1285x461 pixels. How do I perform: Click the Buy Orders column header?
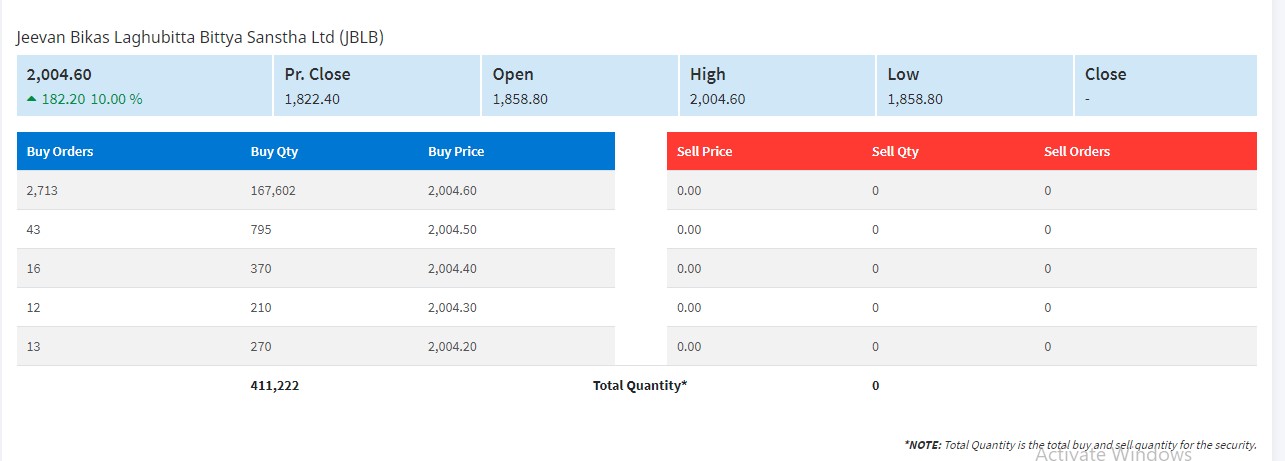[x=60, y=152]
